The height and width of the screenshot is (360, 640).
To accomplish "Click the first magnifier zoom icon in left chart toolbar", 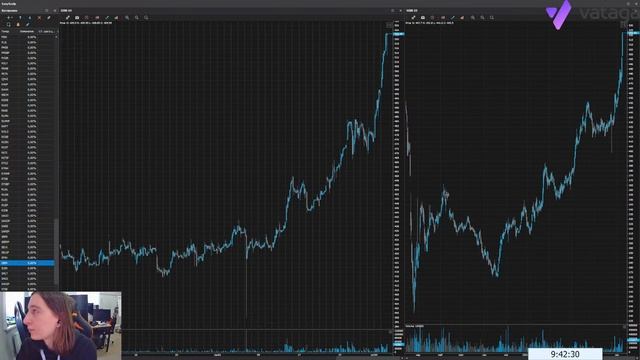I will [127, 18].
